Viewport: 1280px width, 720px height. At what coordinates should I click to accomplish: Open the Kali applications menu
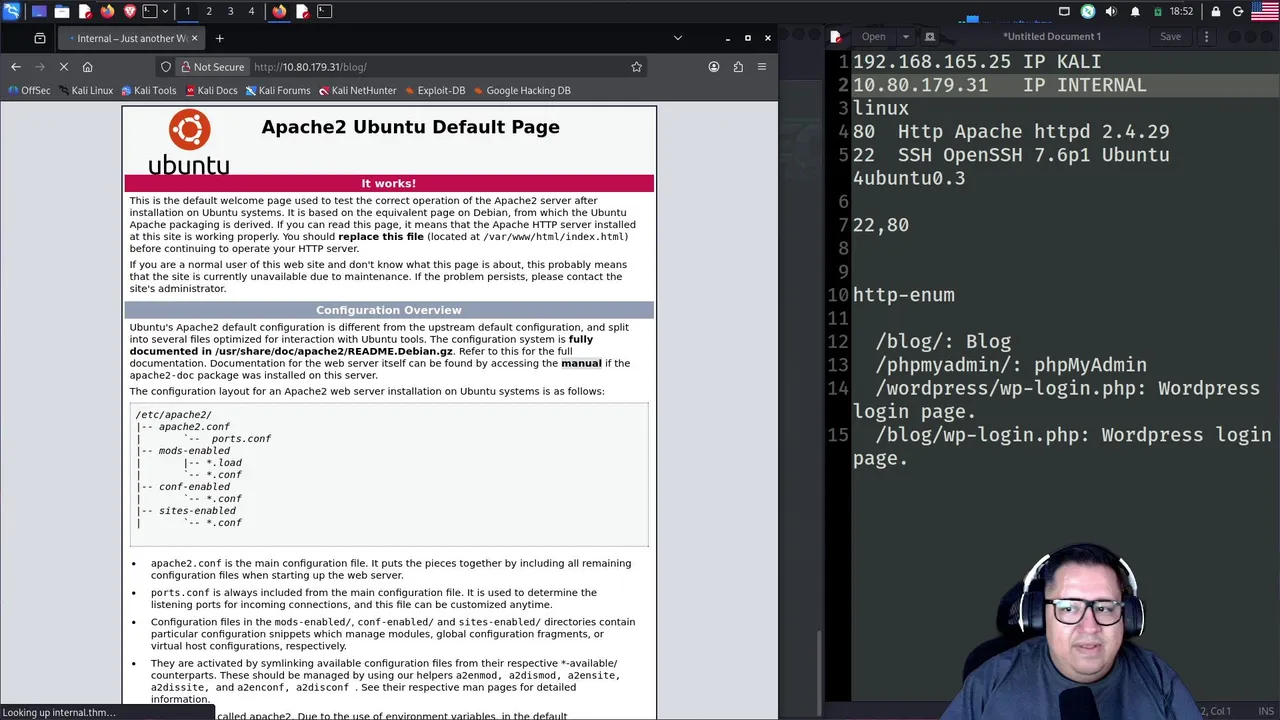[x=11, y=11]
